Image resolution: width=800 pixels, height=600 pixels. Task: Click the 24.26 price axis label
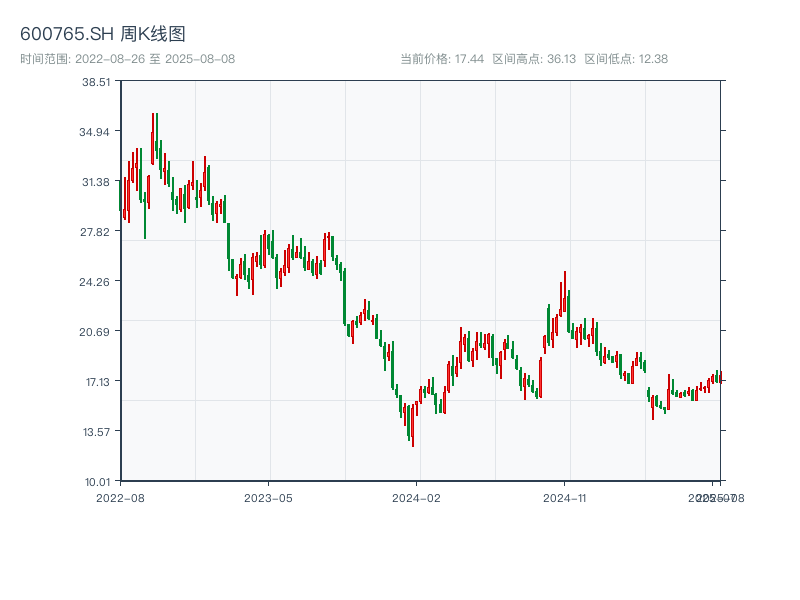click(x=96, y=282)
